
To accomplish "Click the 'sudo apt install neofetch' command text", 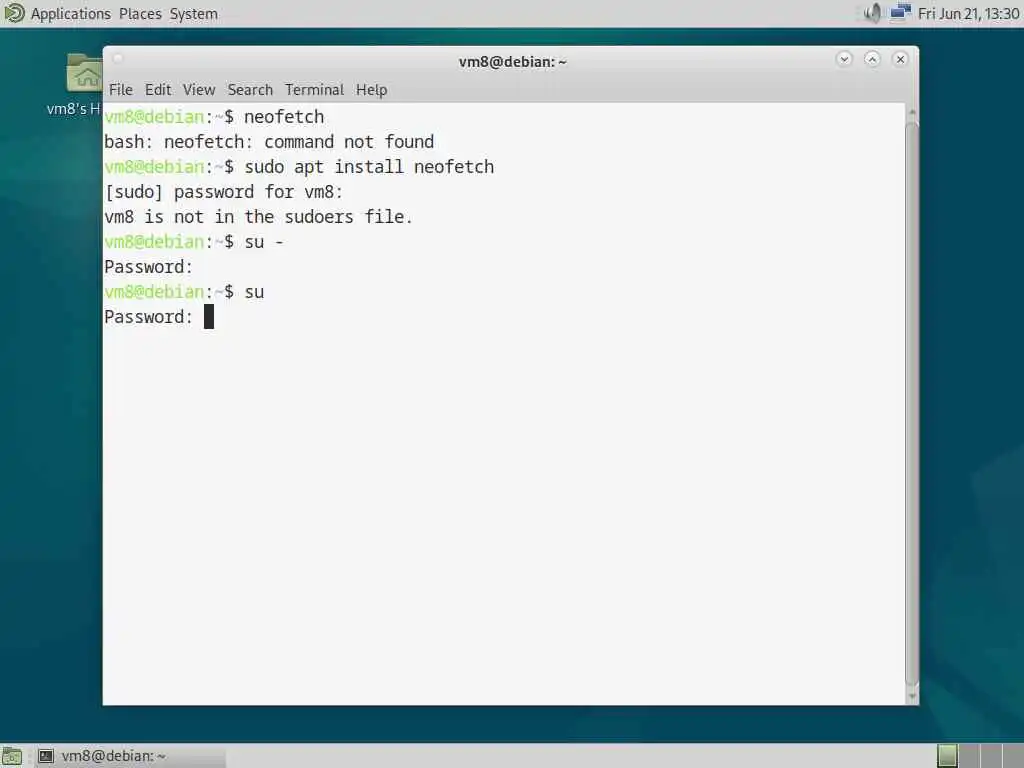I will (x=369, y=167).
